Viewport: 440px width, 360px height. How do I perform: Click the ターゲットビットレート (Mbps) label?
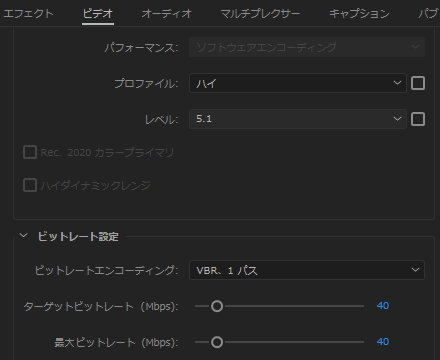tap(101, 306)
